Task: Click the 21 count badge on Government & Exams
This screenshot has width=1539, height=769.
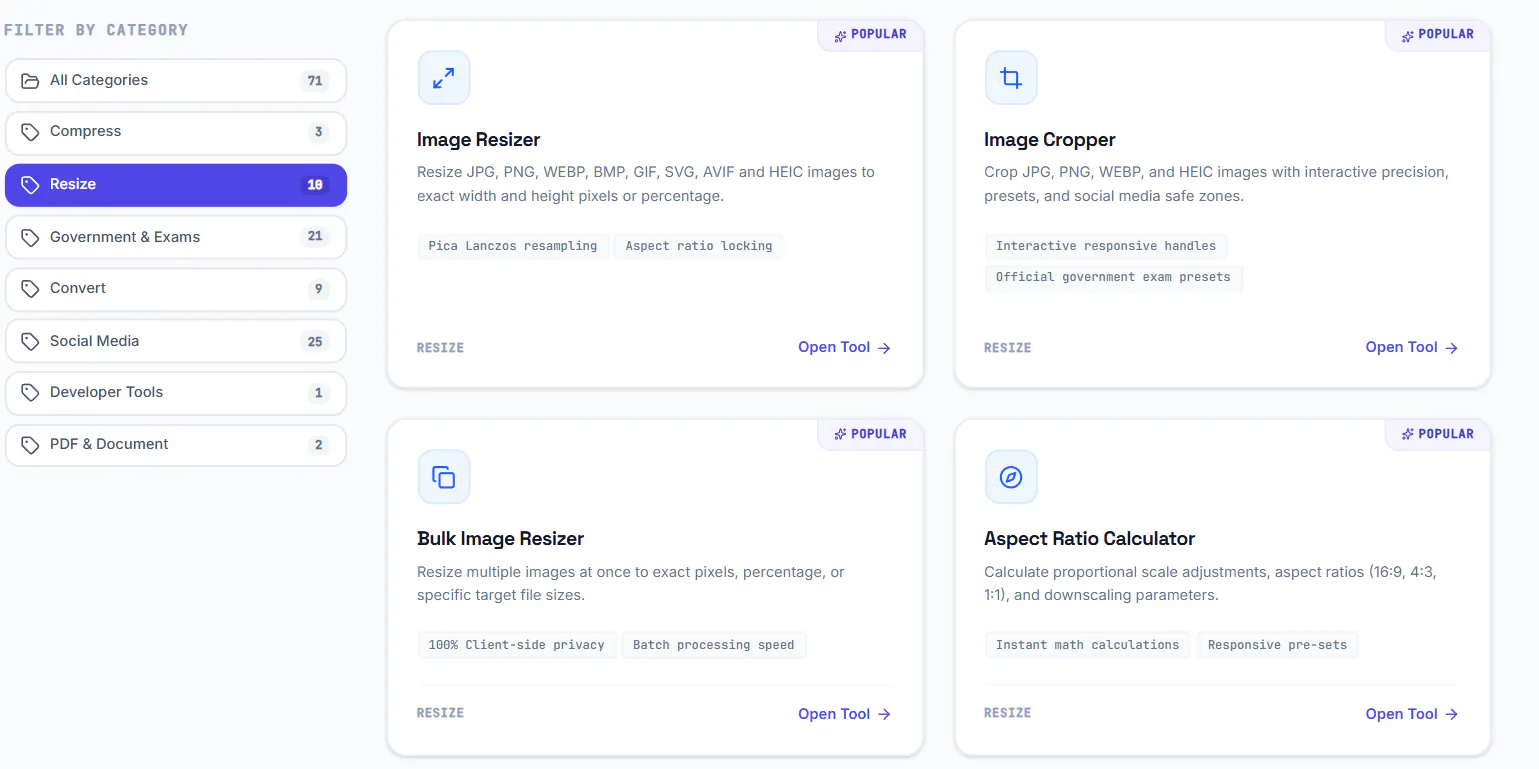Action: pyautogui.click(x=315, y=237)
